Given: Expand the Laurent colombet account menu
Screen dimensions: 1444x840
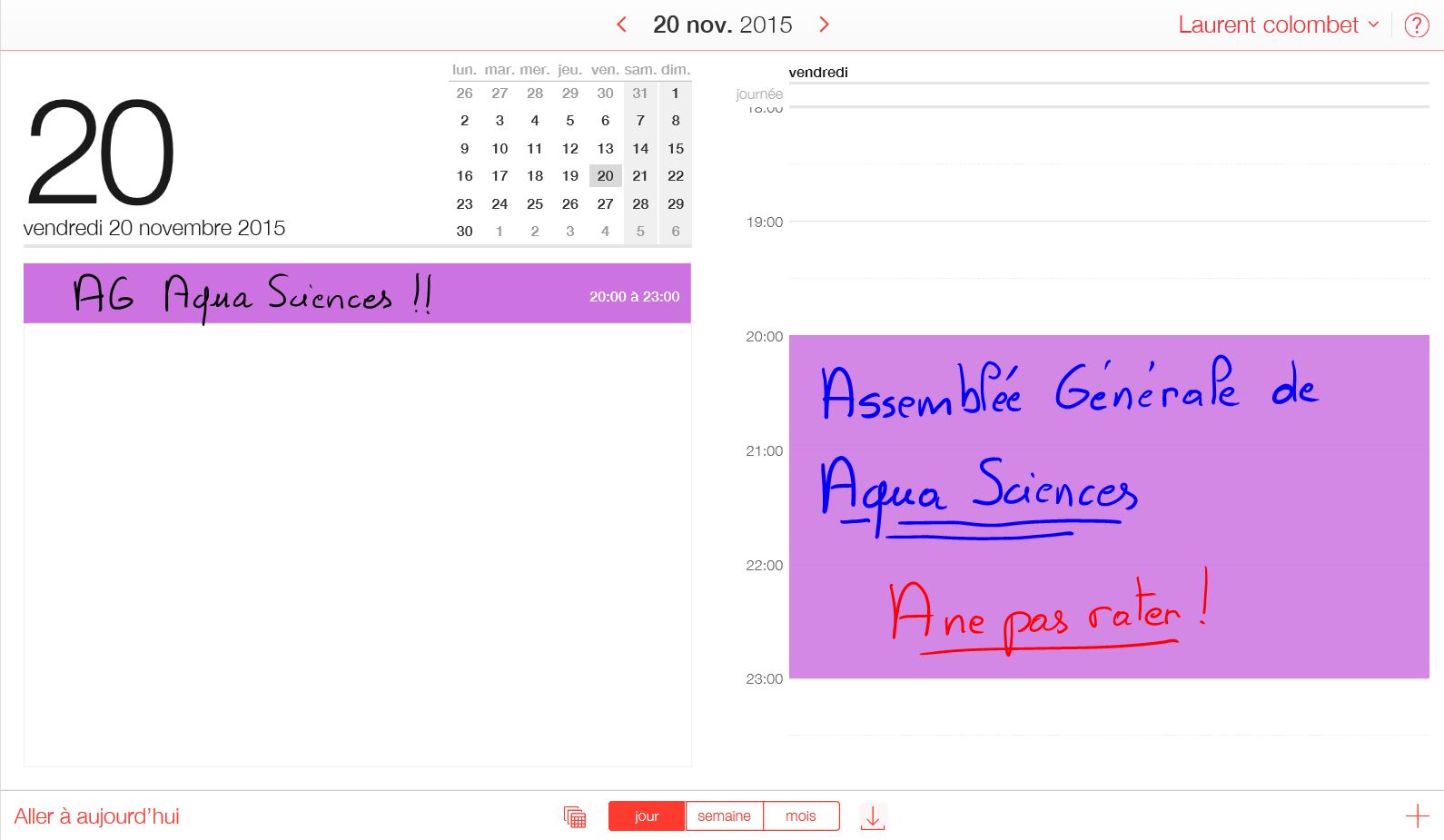Looking at the screenshot, I should click(1278, 25).
